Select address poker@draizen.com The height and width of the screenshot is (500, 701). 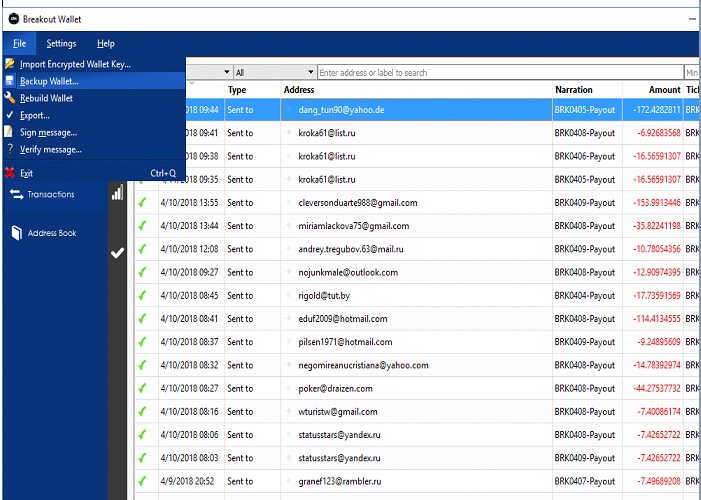click(x=335, y=389)
